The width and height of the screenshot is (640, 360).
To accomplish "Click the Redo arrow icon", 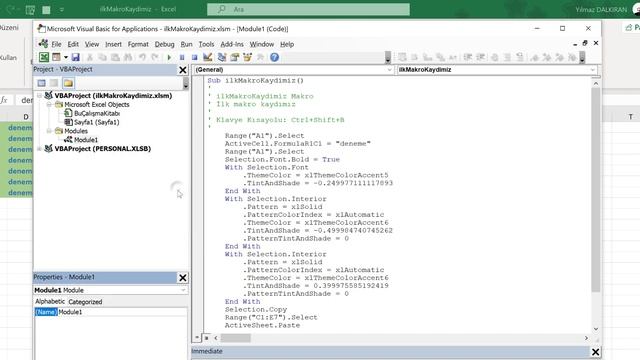I will click(155, 58).
